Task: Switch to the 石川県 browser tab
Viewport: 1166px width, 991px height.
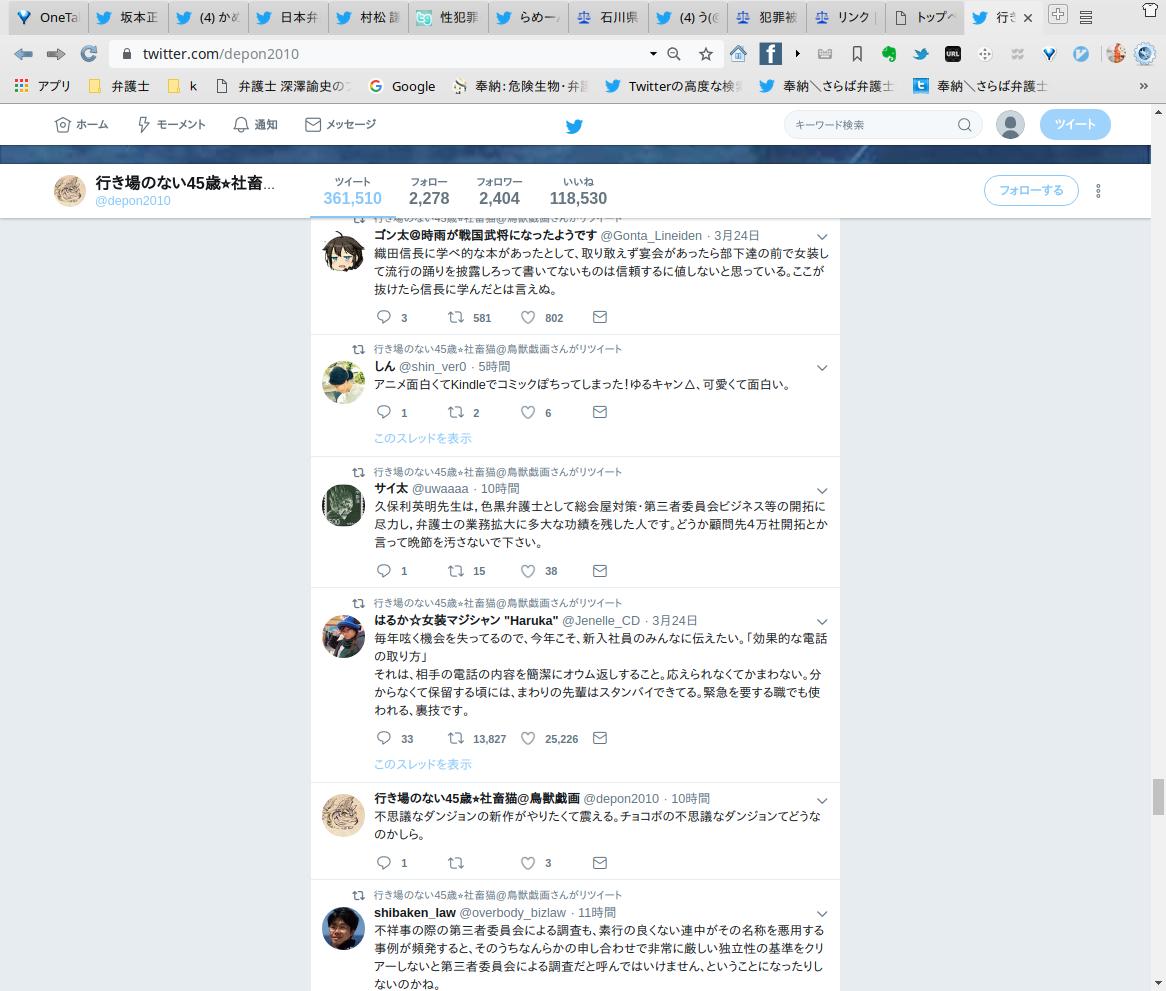Action: [x=608, y=17]
